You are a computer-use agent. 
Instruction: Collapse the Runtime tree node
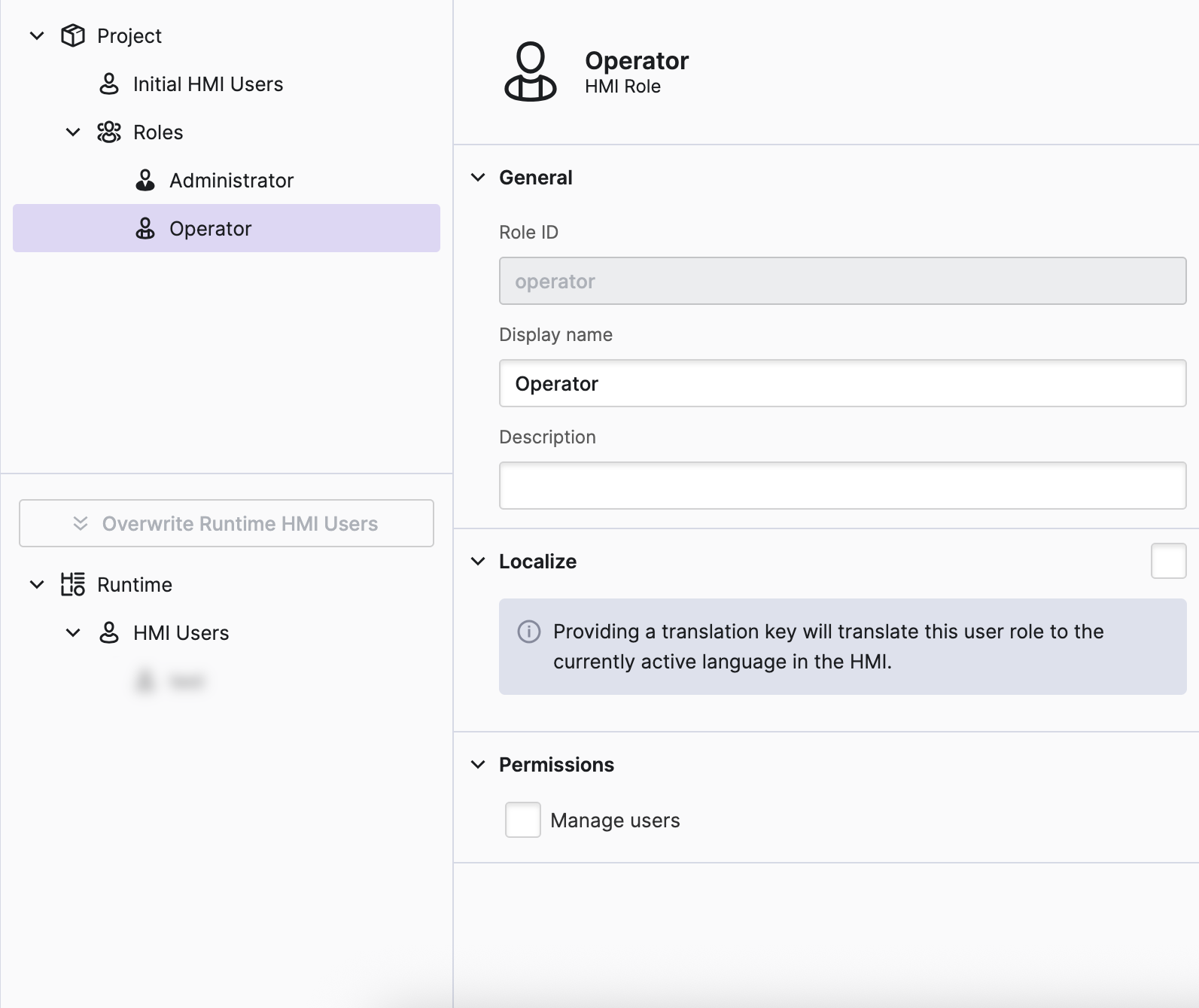37,584
